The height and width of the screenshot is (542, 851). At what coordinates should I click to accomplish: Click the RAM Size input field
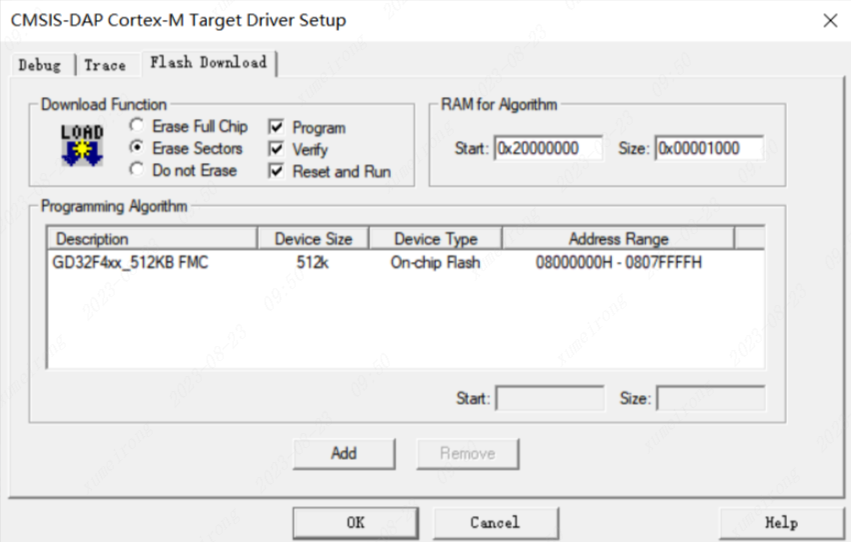(x=708, y=148)
